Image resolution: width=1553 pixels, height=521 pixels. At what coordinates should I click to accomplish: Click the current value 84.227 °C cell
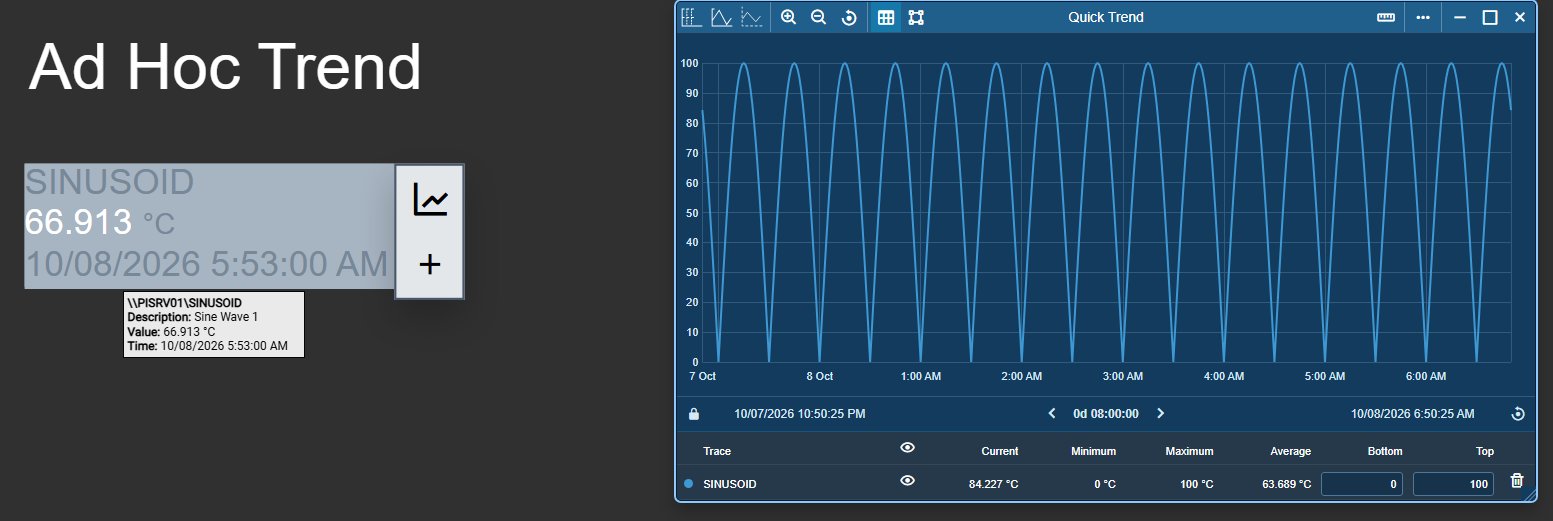(994, 484)
